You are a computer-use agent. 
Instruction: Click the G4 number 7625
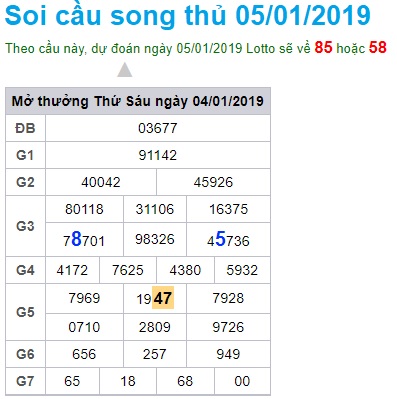coord(128,270)
